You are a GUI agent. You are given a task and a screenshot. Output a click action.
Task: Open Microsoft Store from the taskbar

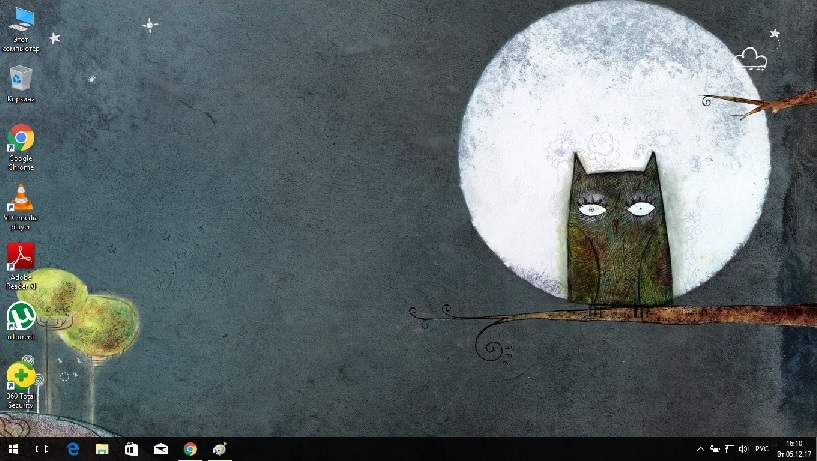point(131,449)
